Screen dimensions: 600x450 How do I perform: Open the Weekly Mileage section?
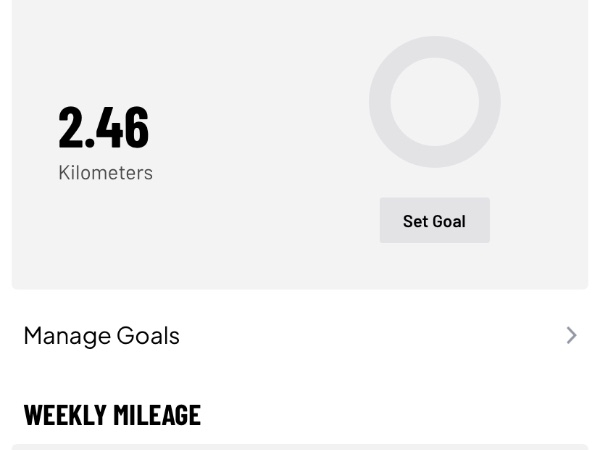(112, 414)
